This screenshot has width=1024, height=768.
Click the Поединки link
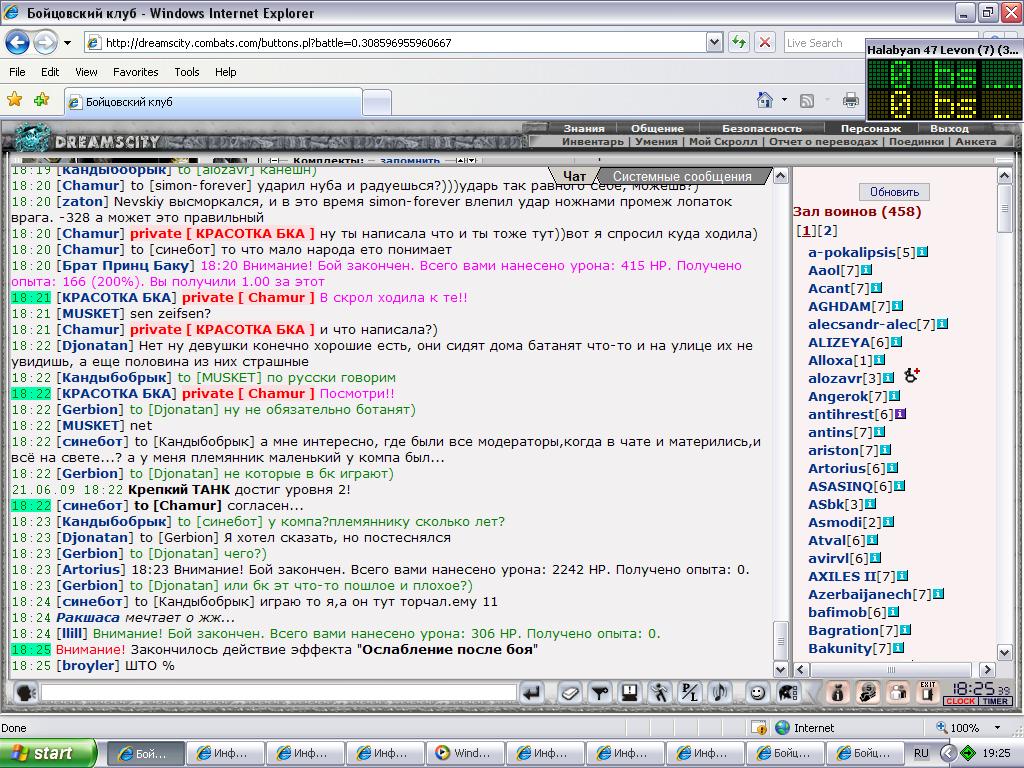pyautogui.click(x=916, y=141)
